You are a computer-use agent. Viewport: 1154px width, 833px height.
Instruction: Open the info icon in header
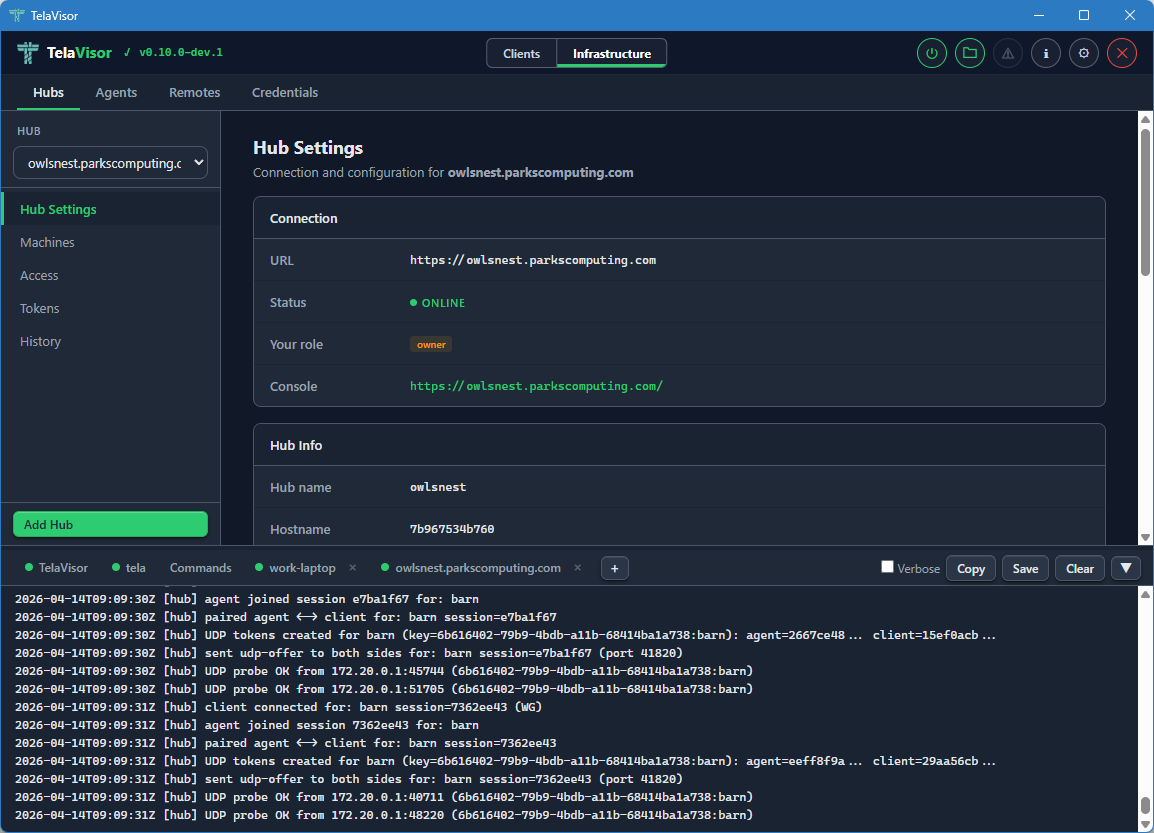pyautogui.click(x=1046, y=54)
